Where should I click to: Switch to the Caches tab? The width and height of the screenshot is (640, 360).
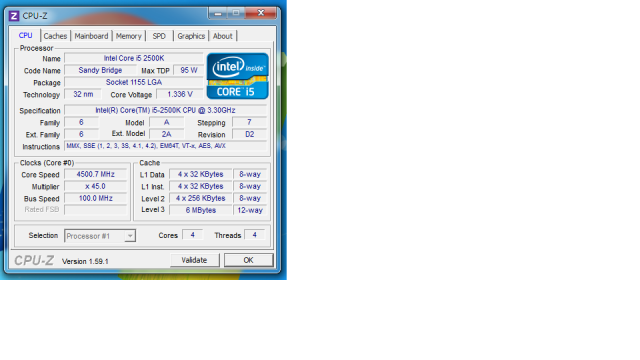tap(55, 36)
